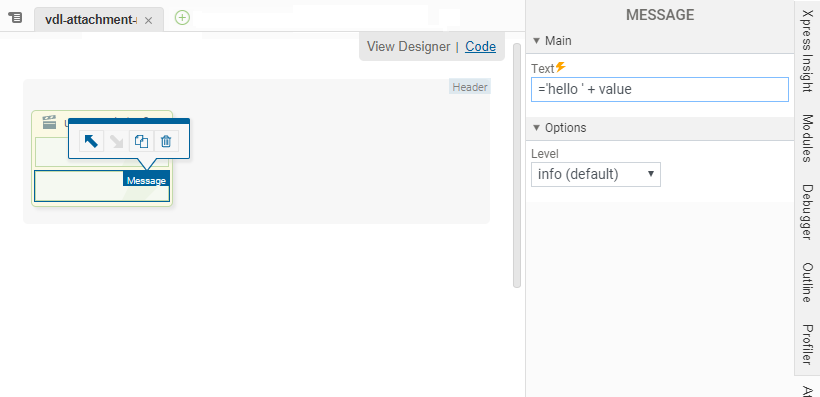
Task: Delete the Message element with trash icon
Action: pyautogui.click(x=166, y=141)
